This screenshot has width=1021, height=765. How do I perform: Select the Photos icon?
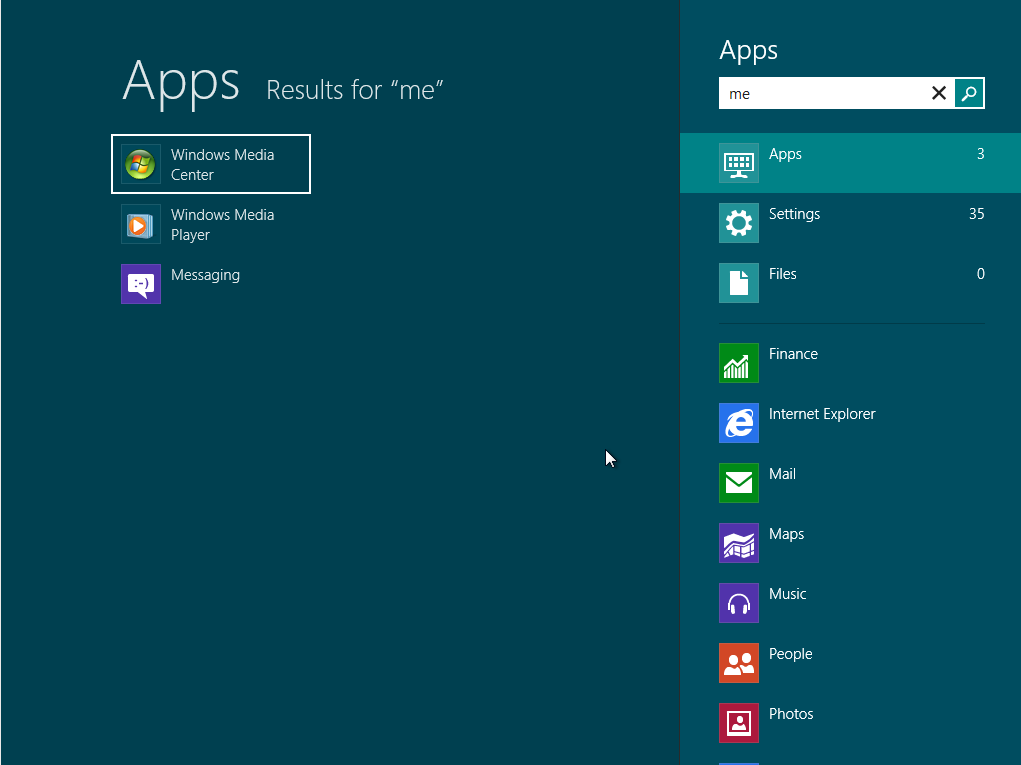738,722
